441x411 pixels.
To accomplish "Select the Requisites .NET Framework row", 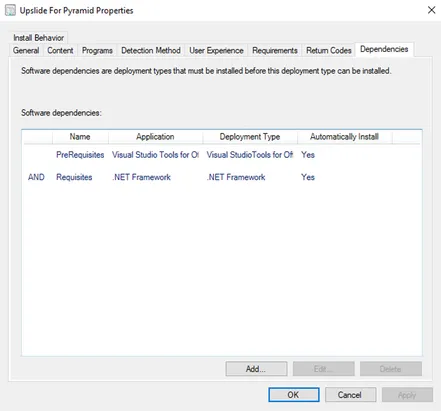I will point(222,177).
